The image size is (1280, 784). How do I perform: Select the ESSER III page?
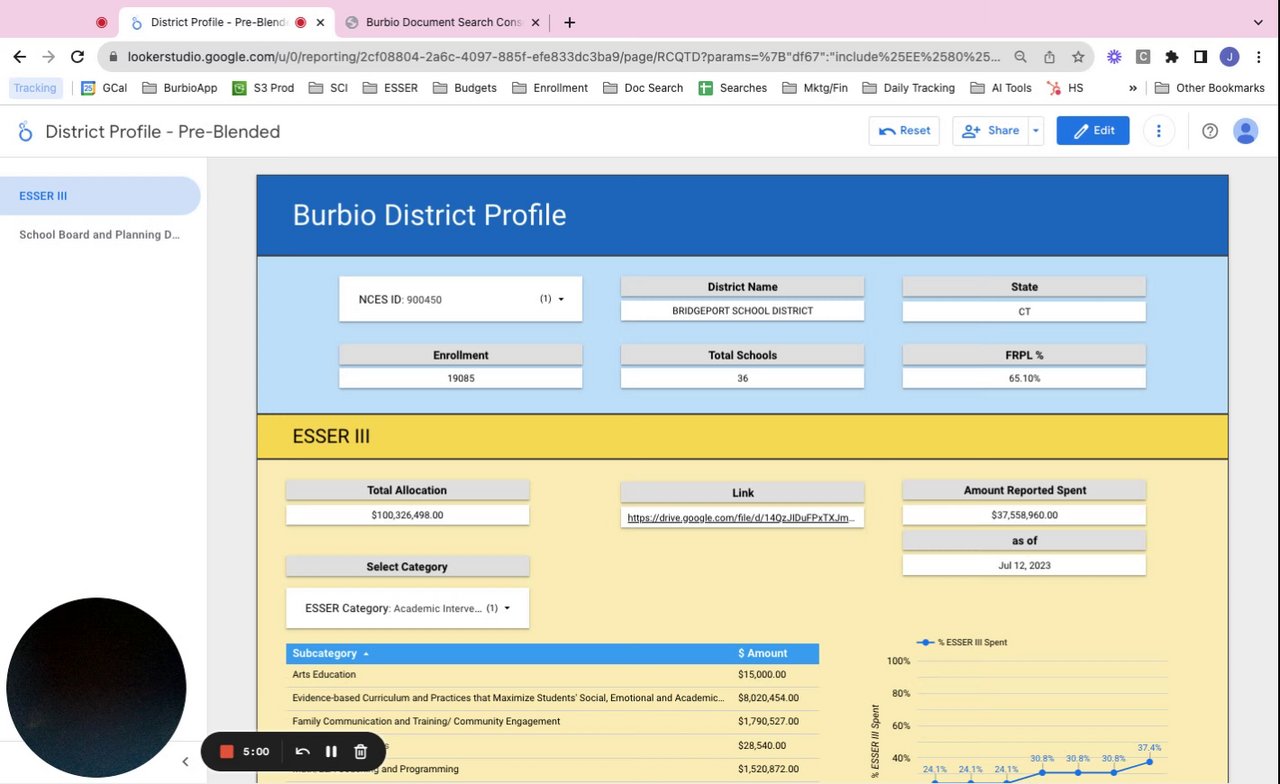(100, 196)
